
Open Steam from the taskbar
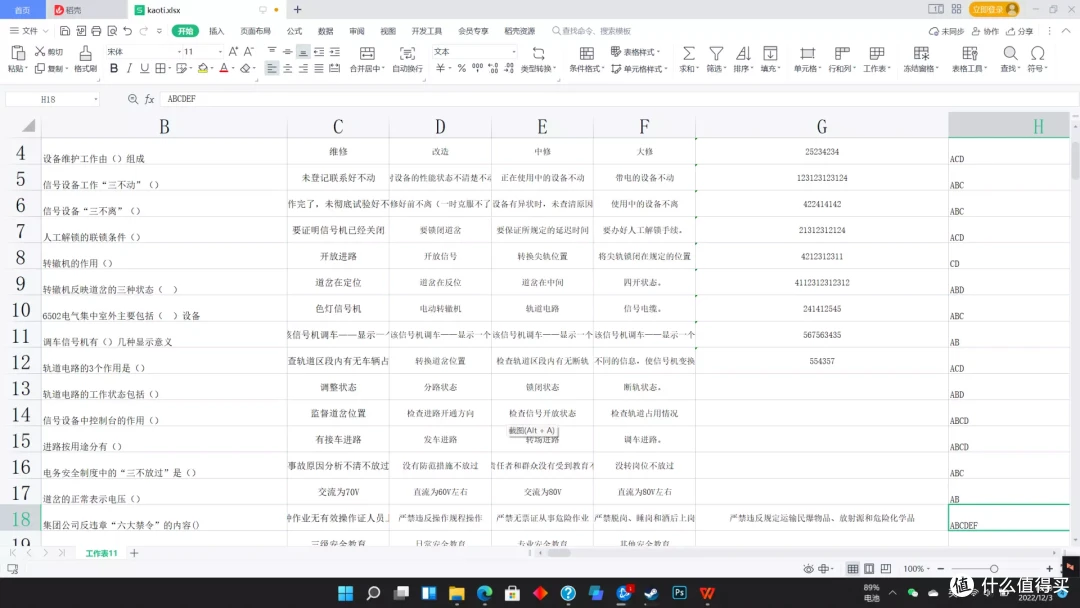(x=651, y=593)
